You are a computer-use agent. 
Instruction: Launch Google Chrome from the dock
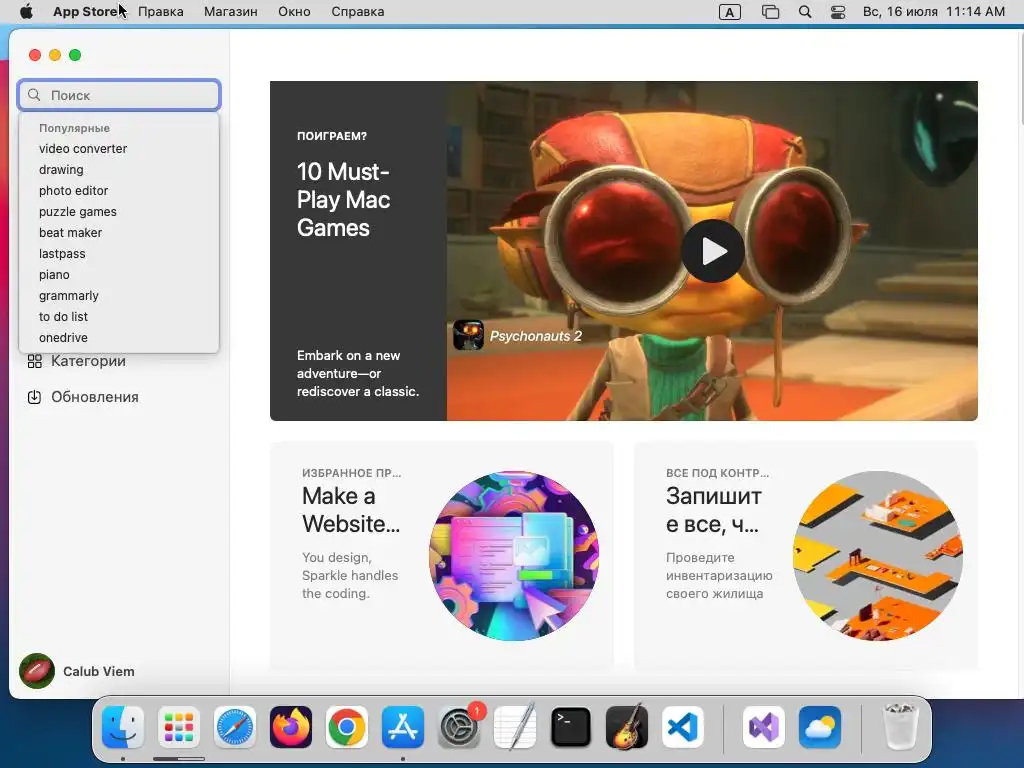[346, 727]
